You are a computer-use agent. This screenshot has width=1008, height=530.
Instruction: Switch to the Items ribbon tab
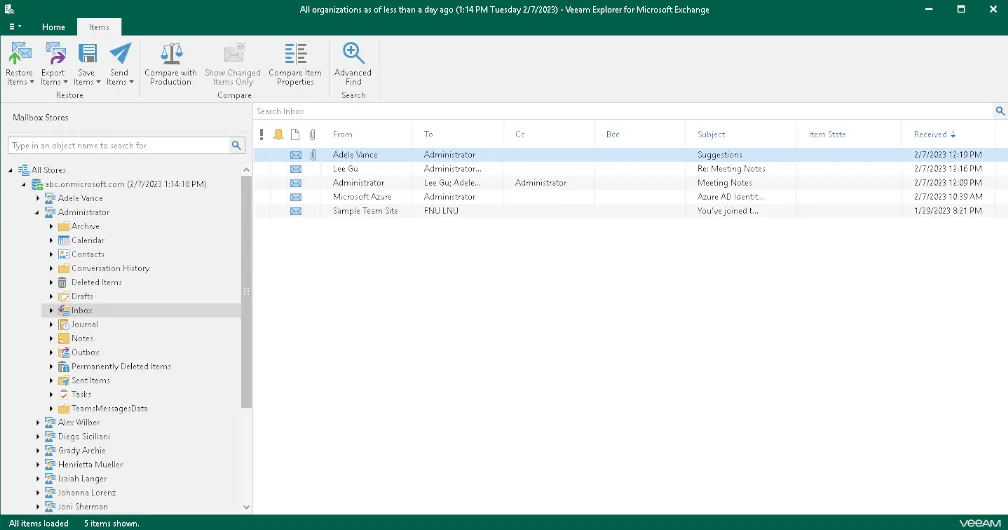click(99, 27)
